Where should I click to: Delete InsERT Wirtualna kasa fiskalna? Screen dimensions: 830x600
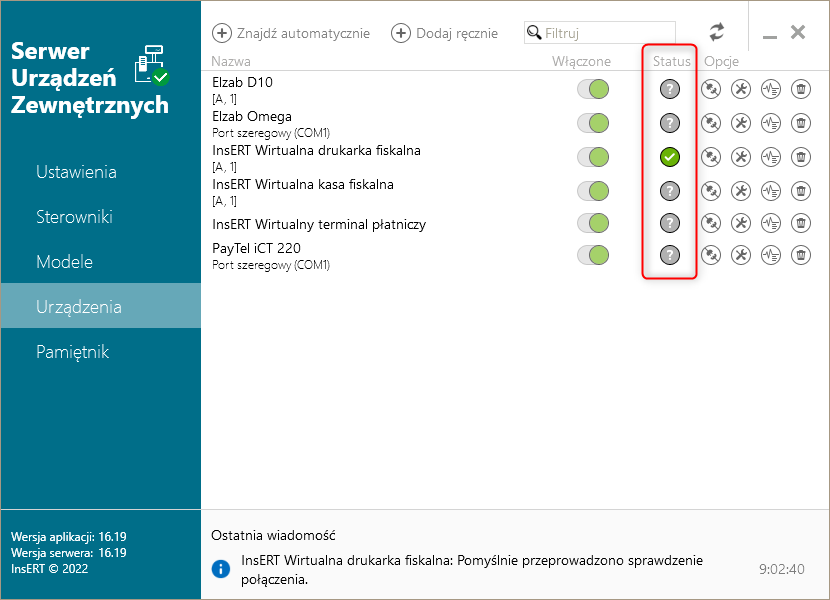(x=801, y=191)
